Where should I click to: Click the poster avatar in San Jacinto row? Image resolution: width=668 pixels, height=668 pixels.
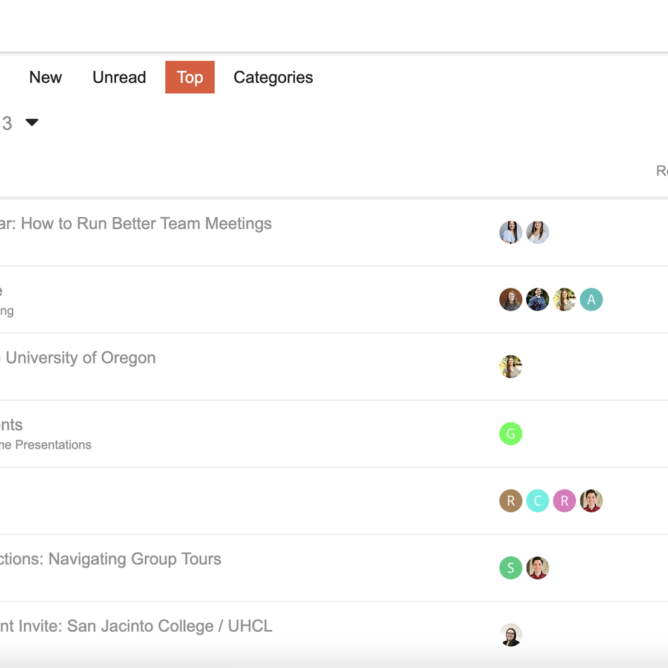511,635
